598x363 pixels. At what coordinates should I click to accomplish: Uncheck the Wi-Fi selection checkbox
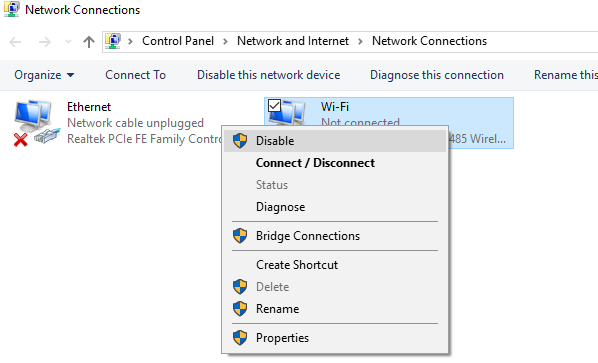click(x=274, y=106)
